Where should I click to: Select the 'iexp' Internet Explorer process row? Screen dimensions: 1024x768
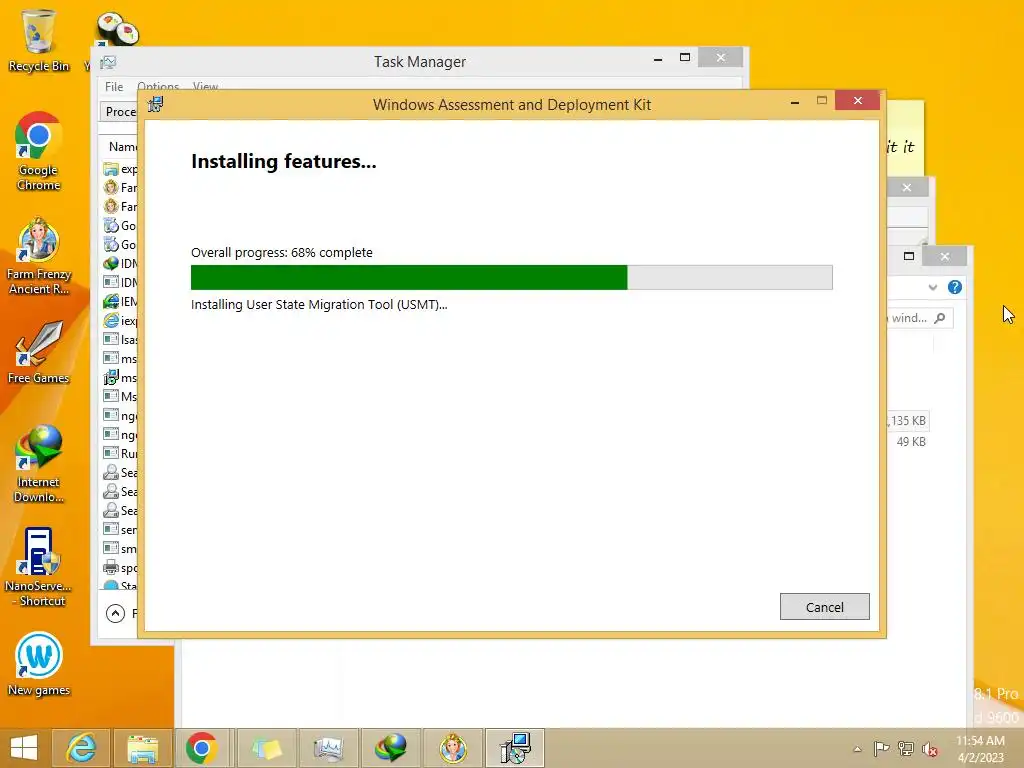click(120, 321)
